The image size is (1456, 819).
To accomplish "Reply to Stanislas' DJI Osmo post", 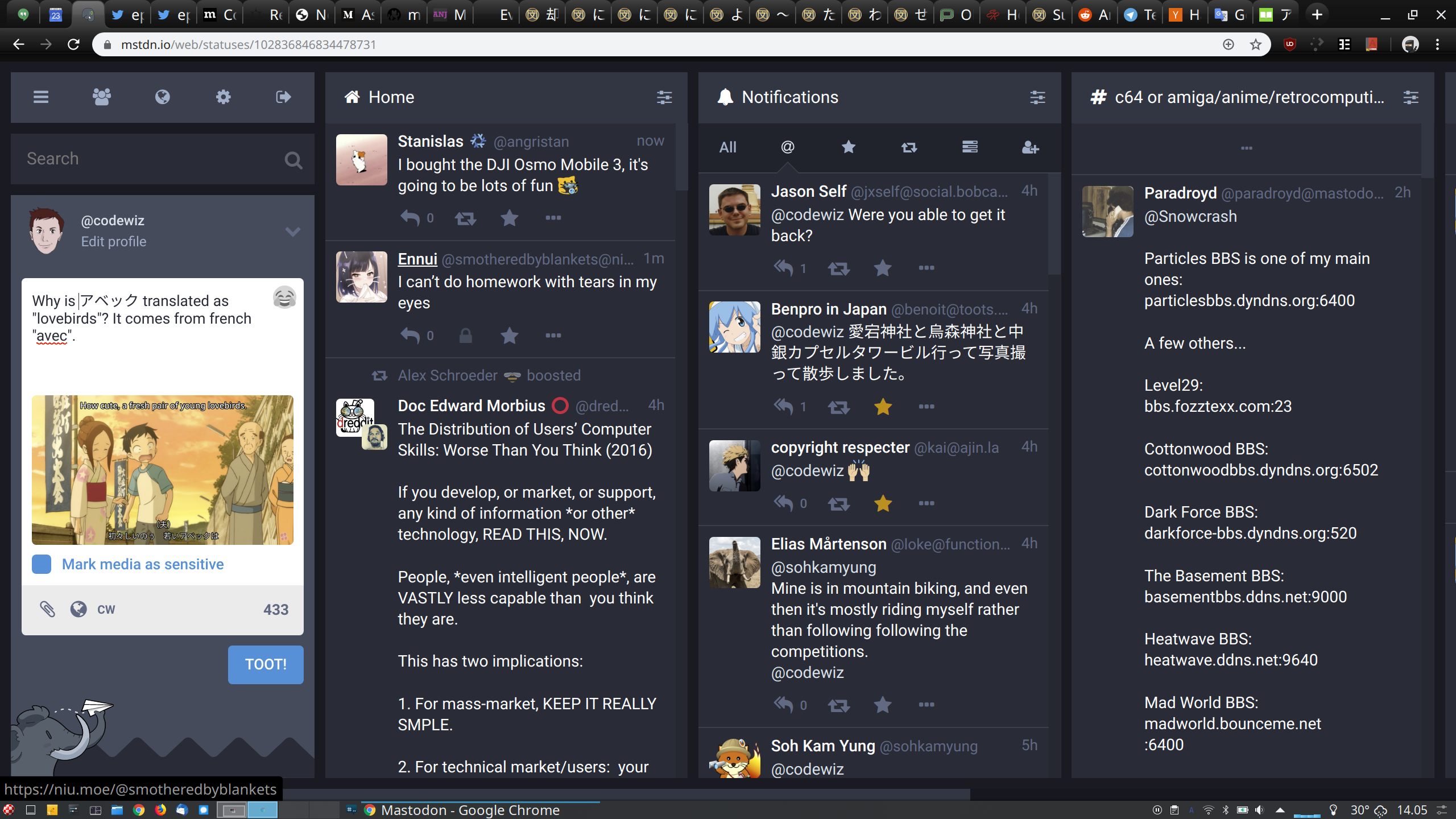I will tap(409, 218).
